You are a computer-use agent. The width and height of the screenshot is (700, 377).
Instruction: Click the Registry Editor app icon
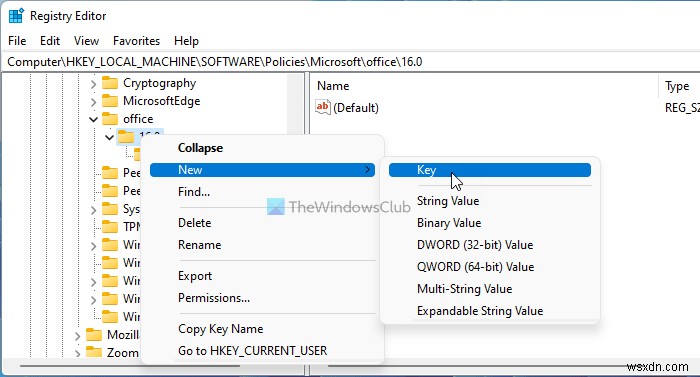point(16,16)
